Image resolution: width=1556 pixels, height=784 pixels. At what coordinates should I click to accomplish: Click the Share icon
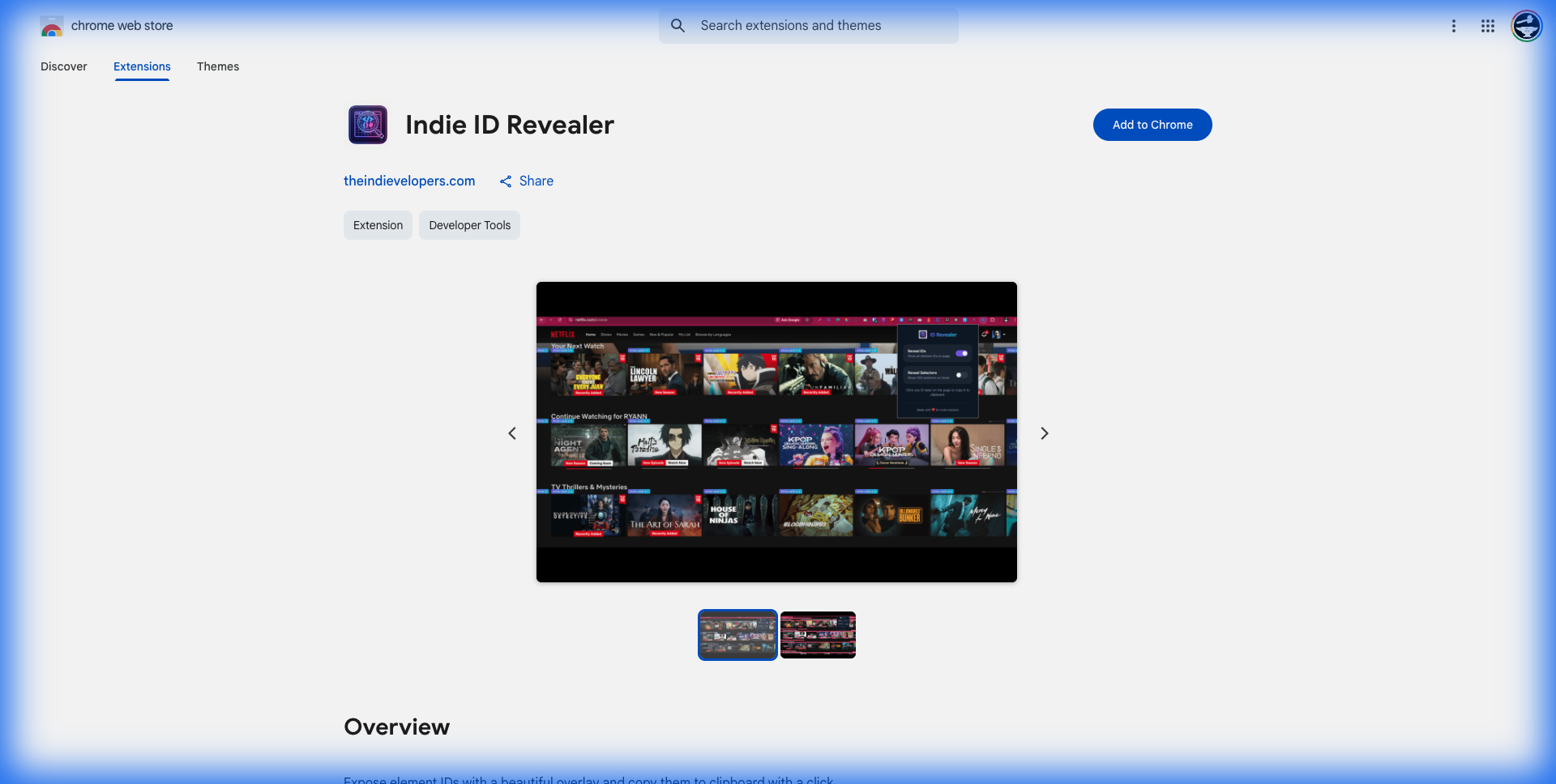pyautogui.click(x=506, y=181)
